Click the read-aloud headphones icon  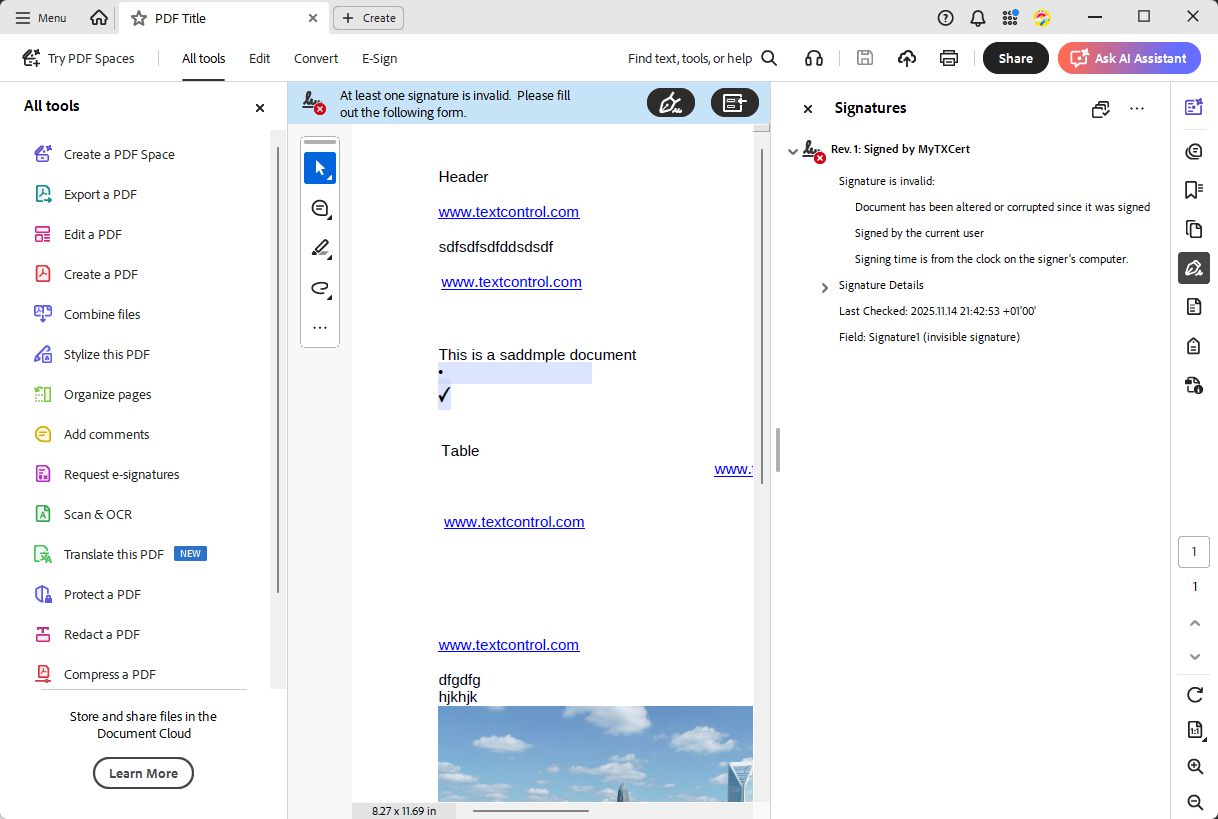click(813, 58)
